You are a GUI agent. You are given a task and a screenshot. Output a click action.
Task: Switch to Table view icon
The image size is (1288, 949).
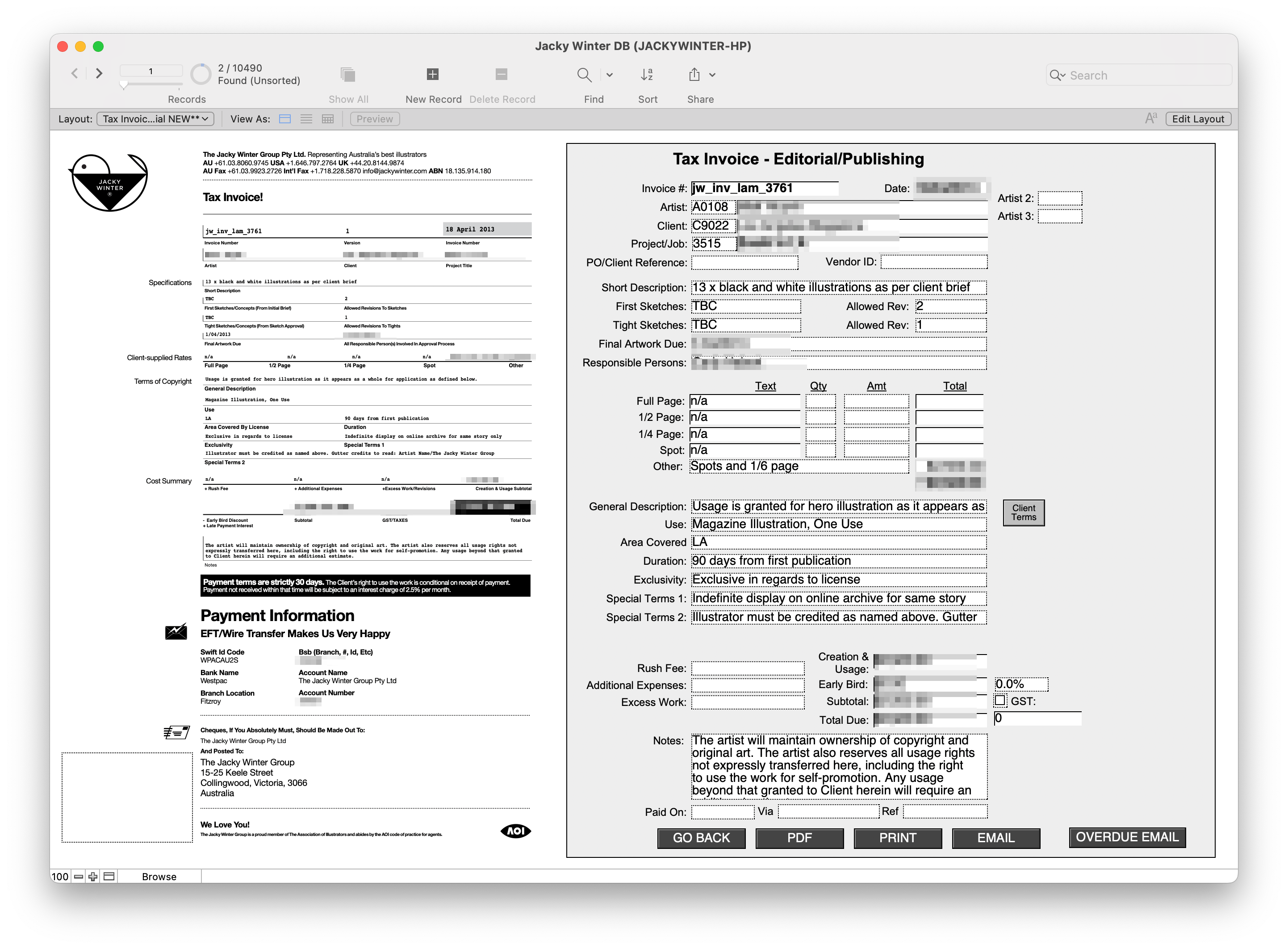pos(328,119)
